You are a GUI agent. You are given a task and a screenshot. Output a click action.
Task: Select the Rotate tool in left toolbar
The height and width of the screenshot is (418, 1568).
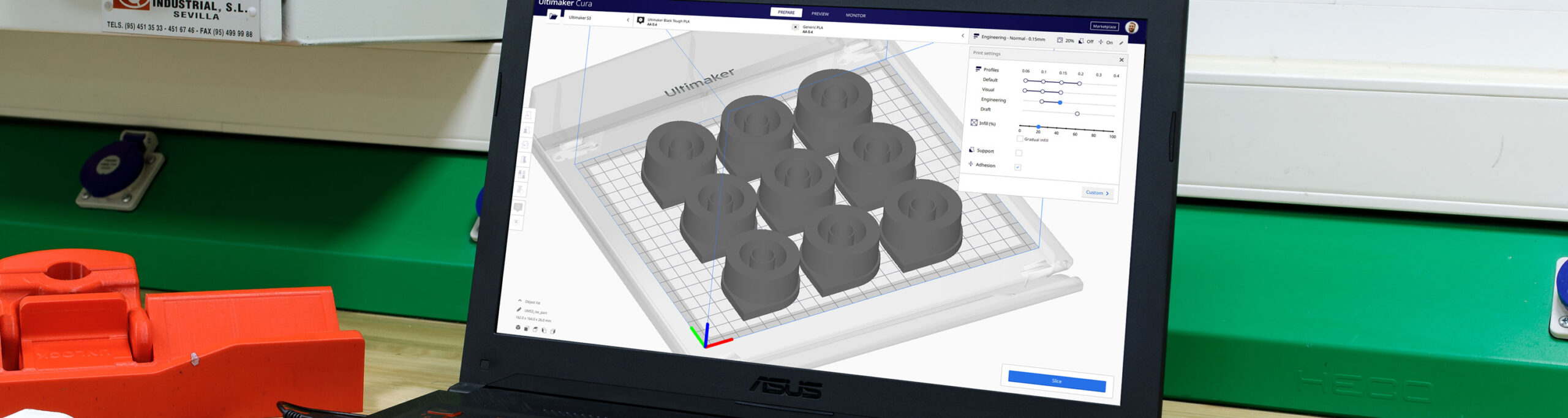[x=526, y=144]
